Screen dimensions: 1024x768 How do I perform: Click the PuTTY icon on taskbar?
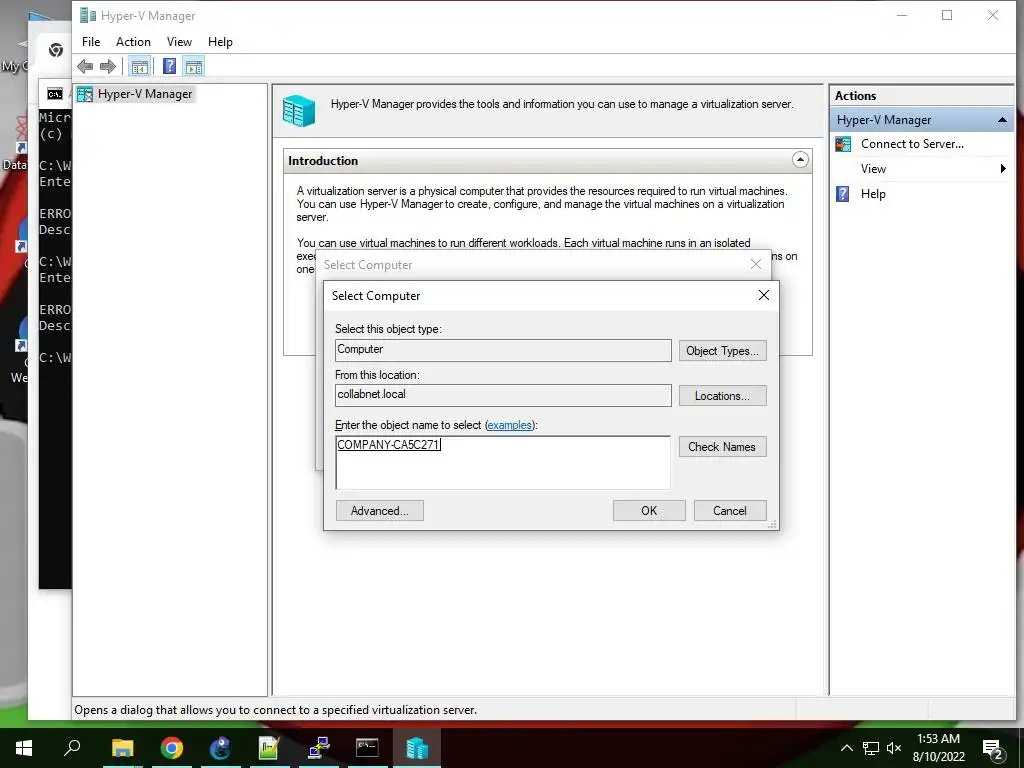click(319, 748)
